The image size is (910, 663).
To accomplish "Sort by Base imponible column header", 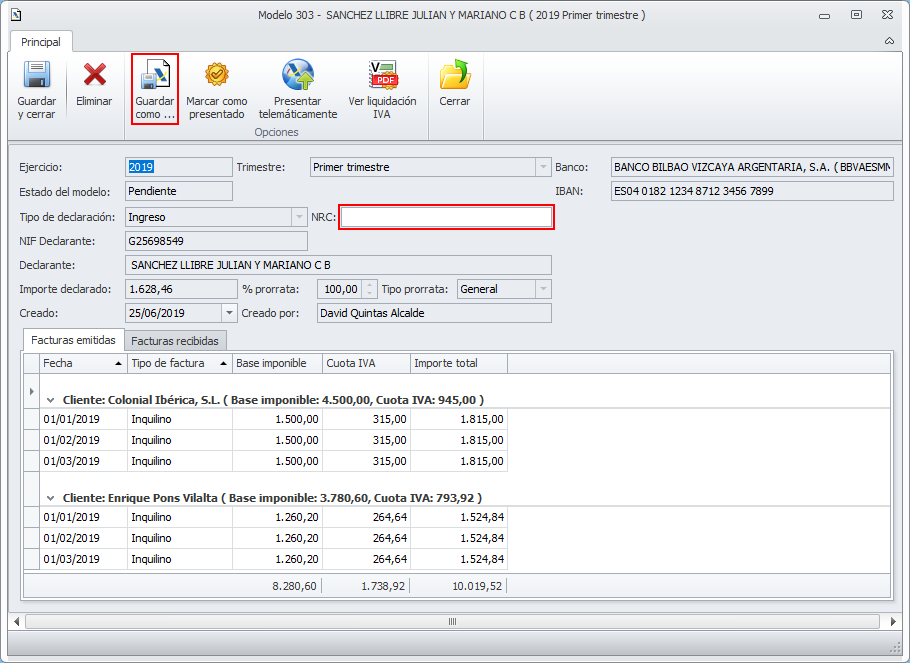I will 277,363.
